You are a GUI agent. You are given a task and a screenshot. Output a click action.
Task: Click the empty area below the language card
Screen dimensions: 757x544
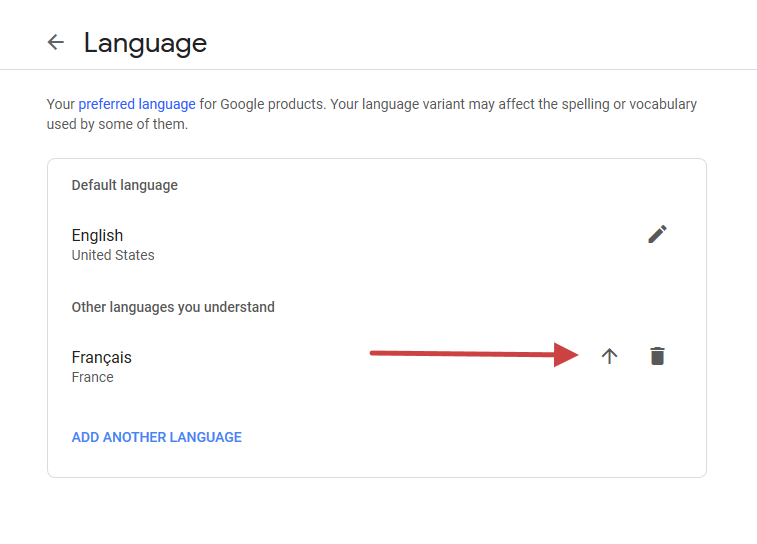click(x=376, y=512)
